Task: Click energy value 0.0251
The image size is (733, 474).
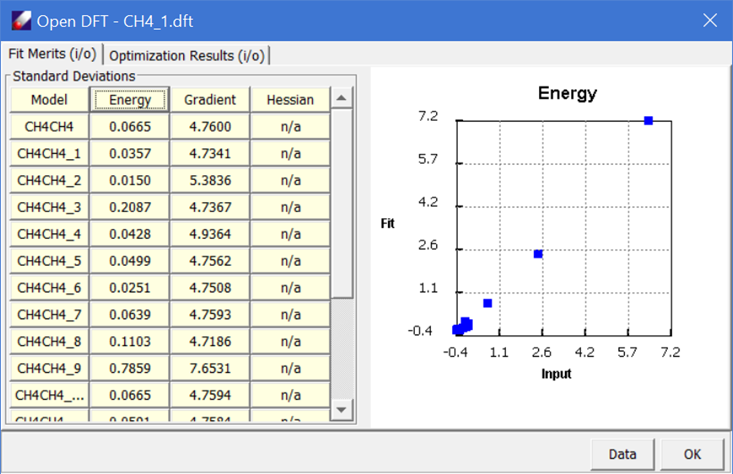Action: (x=129, y=288)
